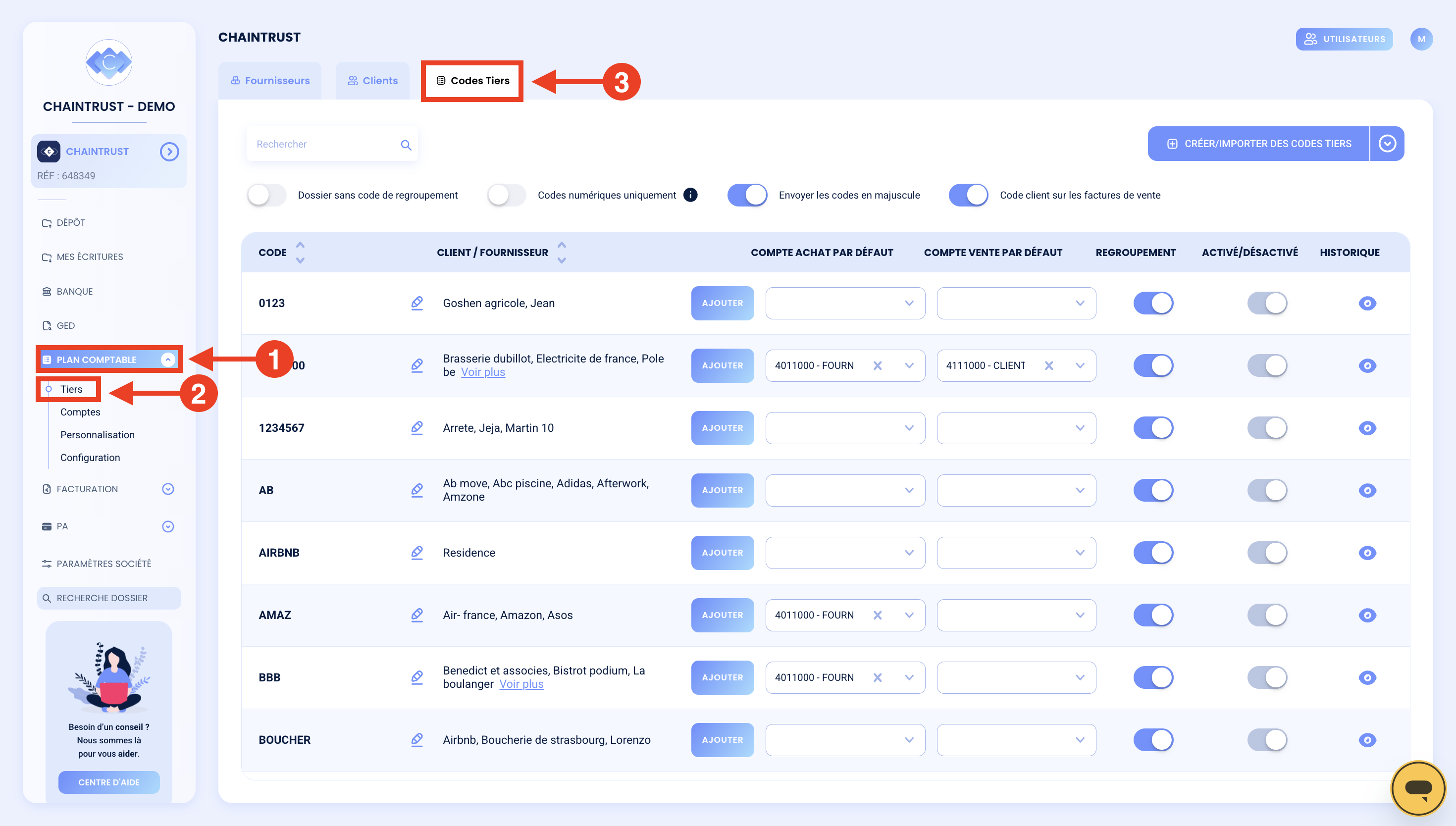The height and width of the screenshot is (826, 1456).
Task: Sort Client / Fournisseur column descending
Action: point(562,260)
